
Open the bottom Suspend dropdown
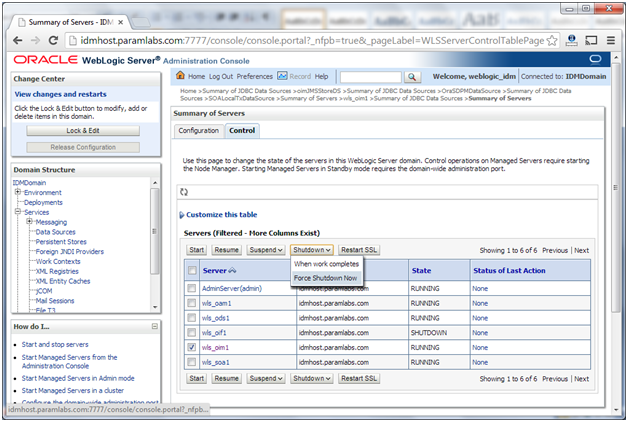tap(266, 378)
